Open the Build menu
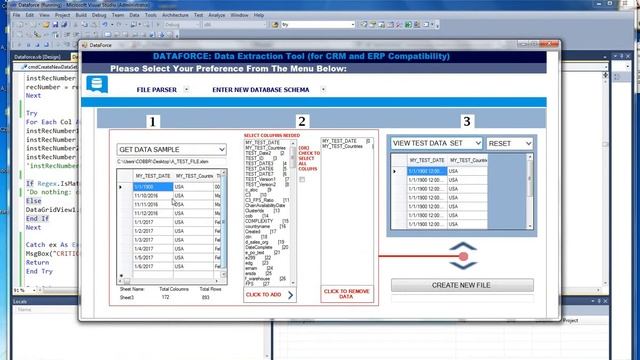Image resolution: width=640 pixels, height=360 pixels. (81, 15)
